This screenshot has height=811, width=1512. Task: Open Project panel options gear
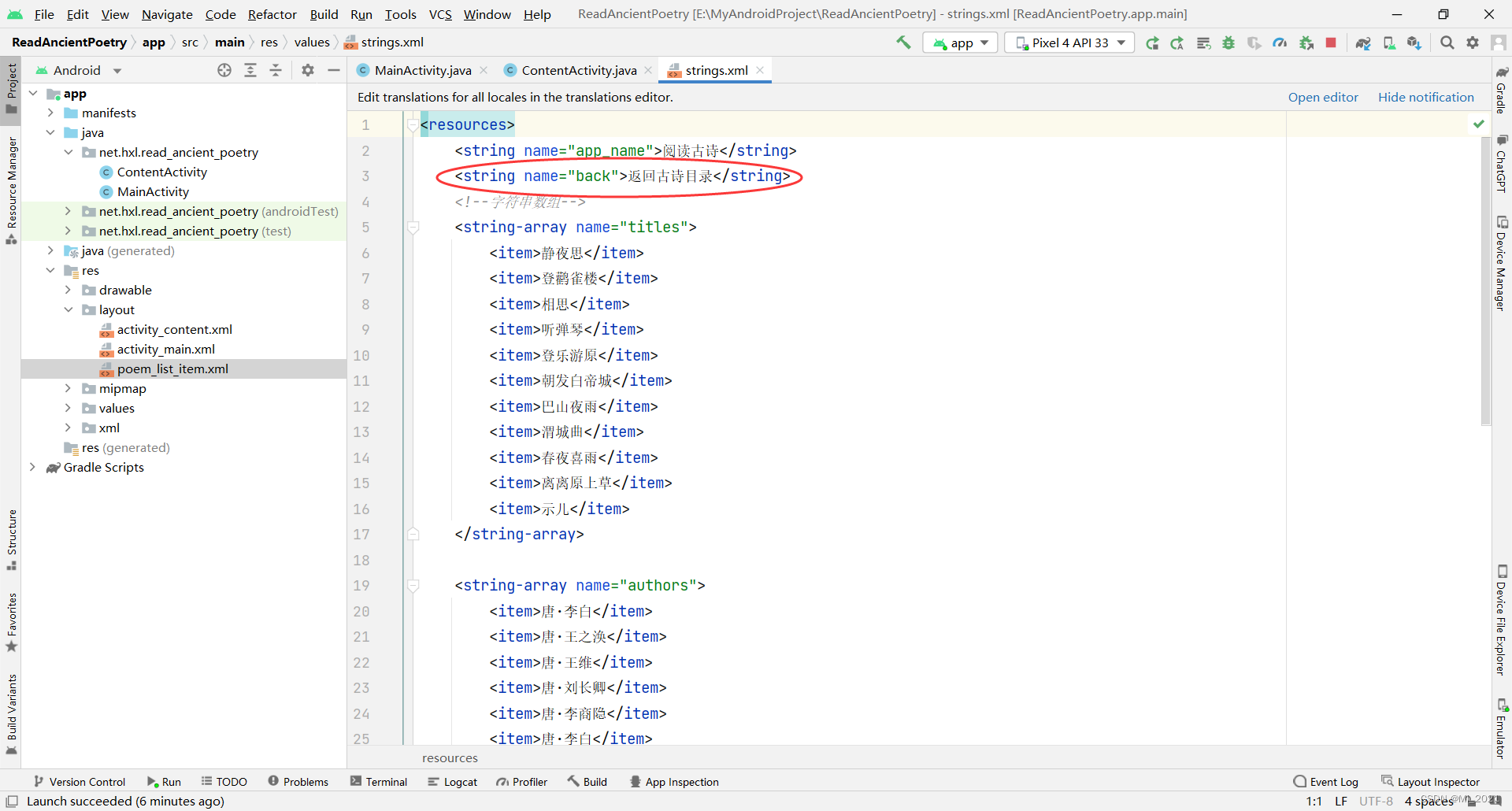308,70
